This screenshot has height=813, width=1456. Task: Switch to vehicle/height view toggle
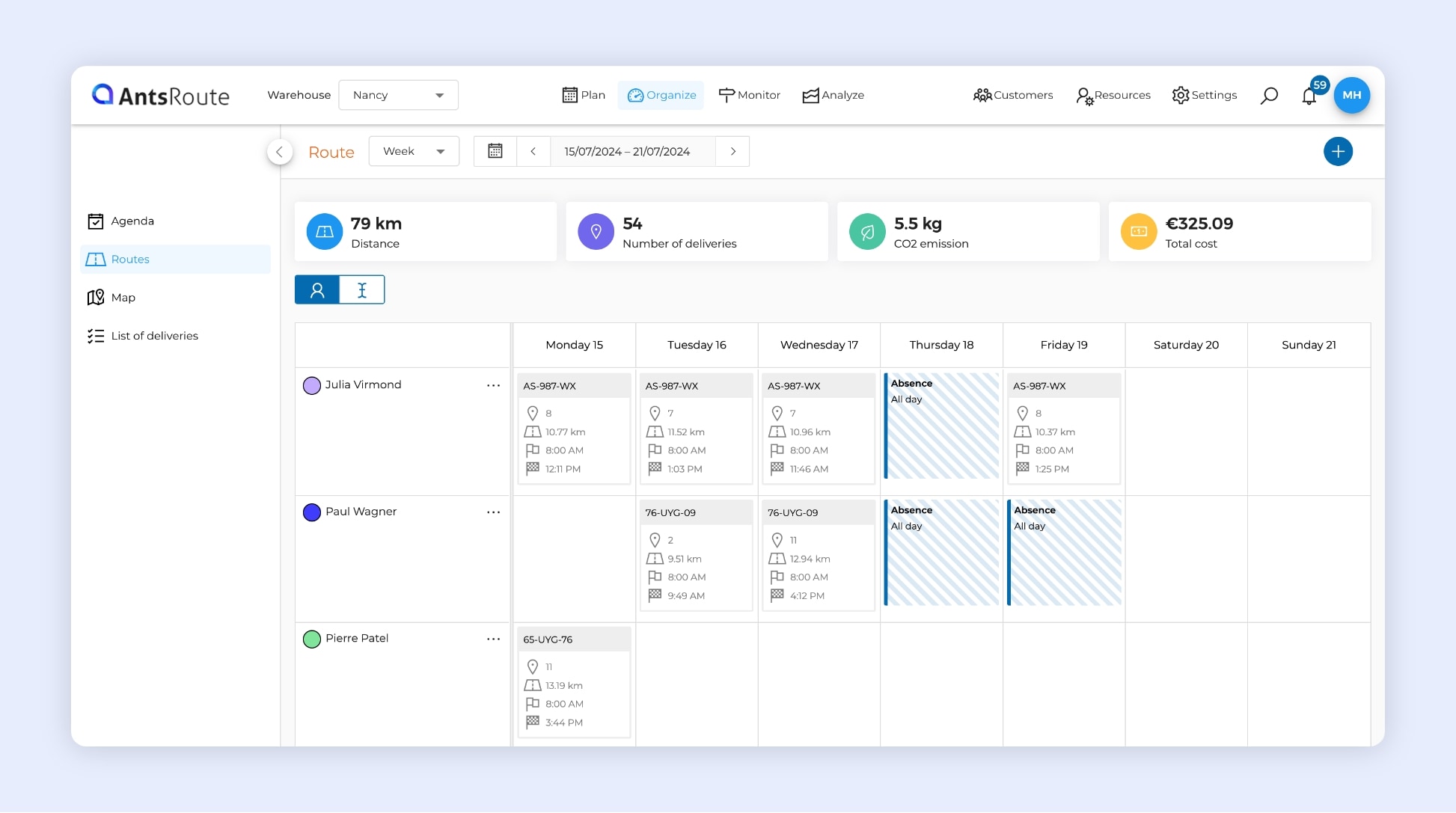click(x=362, y=290)
